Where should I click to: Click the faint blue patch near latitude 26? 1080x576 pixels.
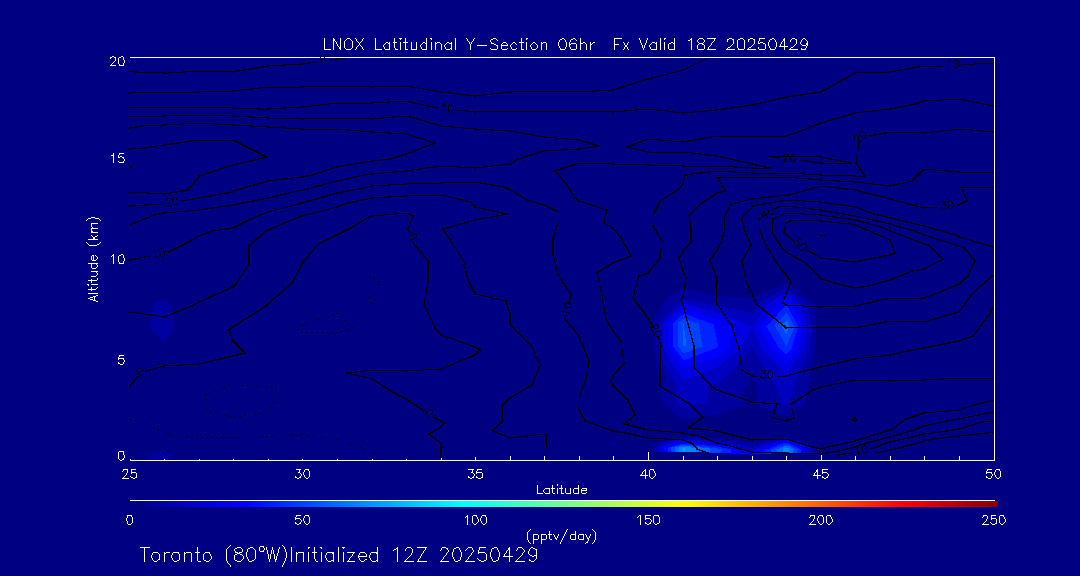tap(162, 321)
